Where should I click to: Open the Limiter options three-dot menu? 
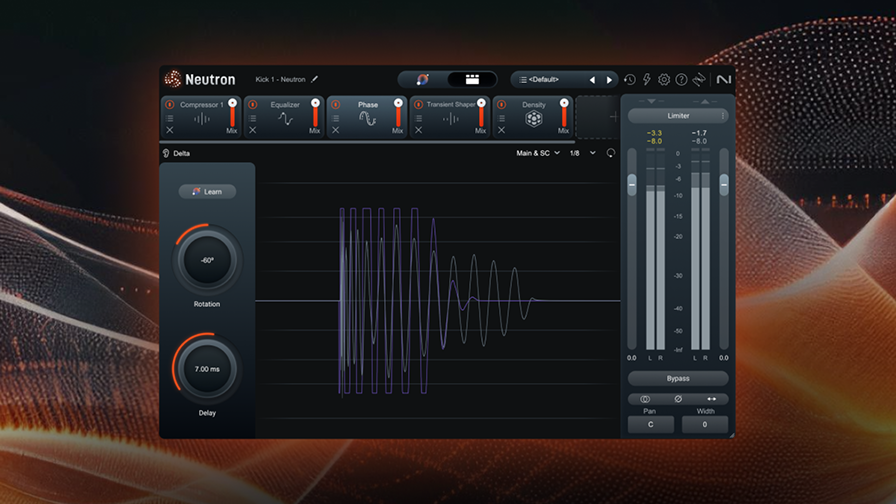(x=723, y=115)
